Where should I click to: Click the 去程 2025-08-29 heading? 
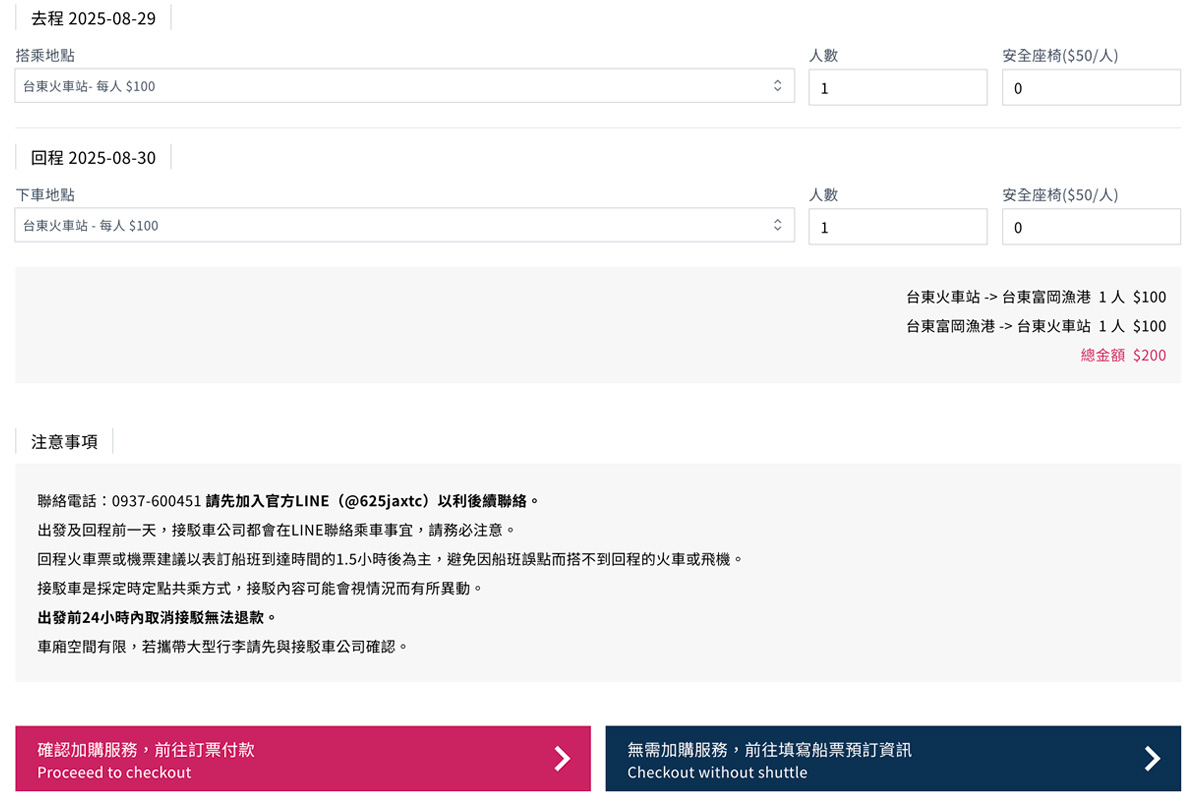coord(93,18)
